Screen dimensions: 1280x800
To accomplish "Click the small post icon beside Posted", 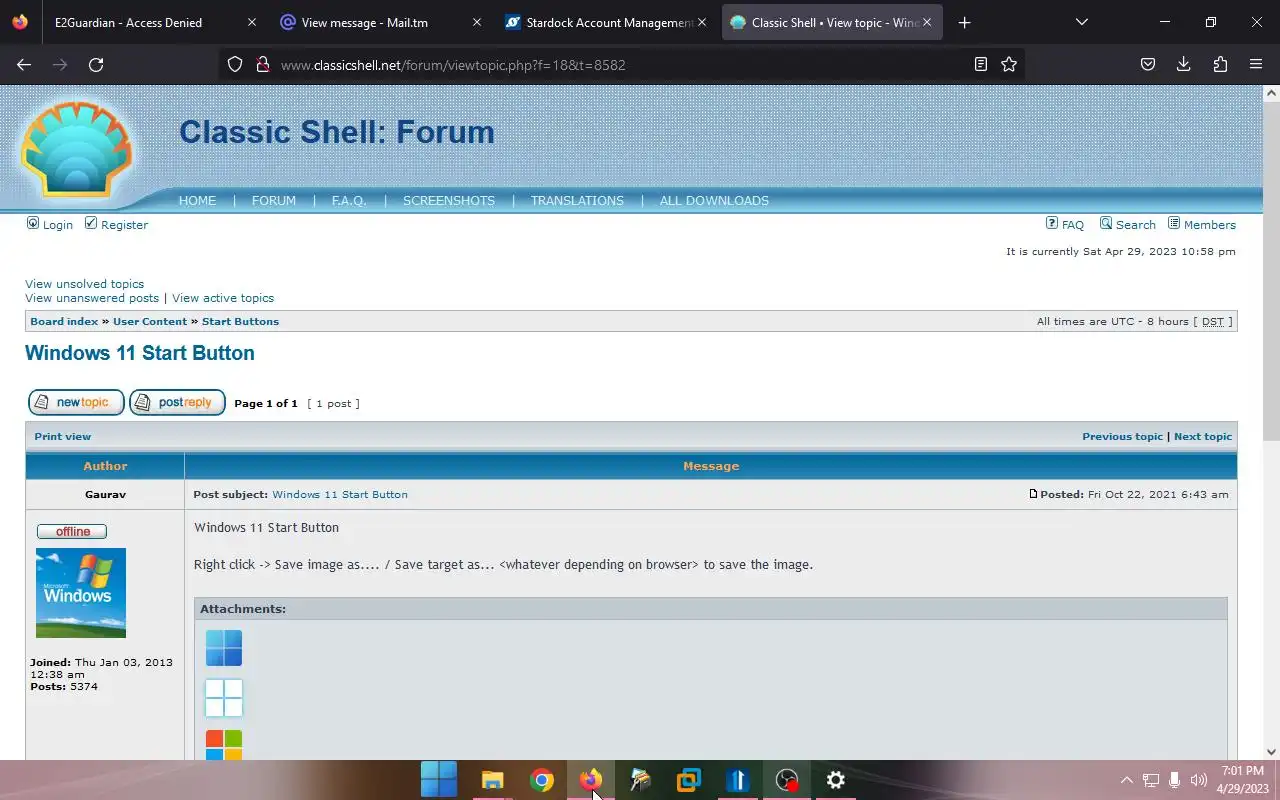I will (x=1033, y=494).
